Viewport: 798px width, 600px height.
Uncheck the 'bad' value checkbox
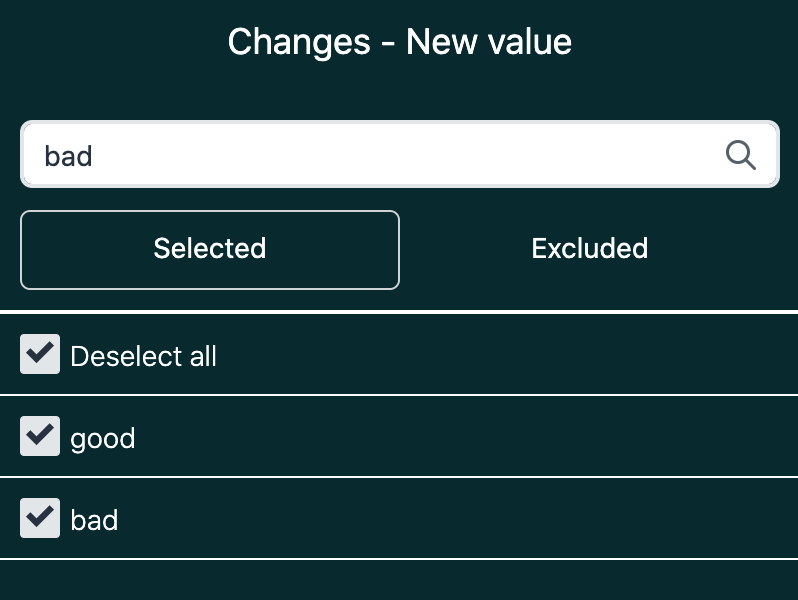pos(40,519)
